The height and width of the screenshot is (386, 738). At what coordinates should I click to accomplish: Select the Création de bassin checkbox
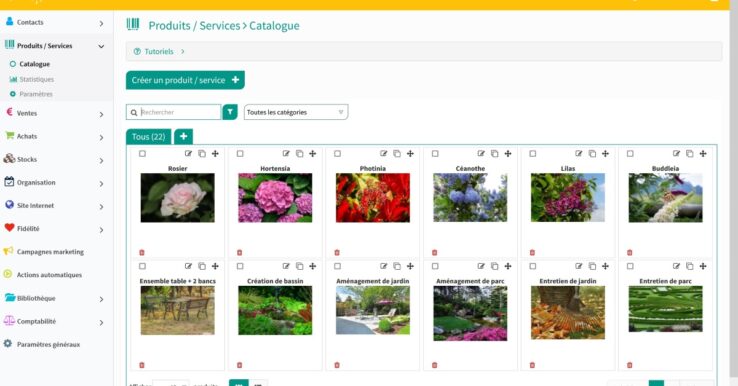pos(240,266)
